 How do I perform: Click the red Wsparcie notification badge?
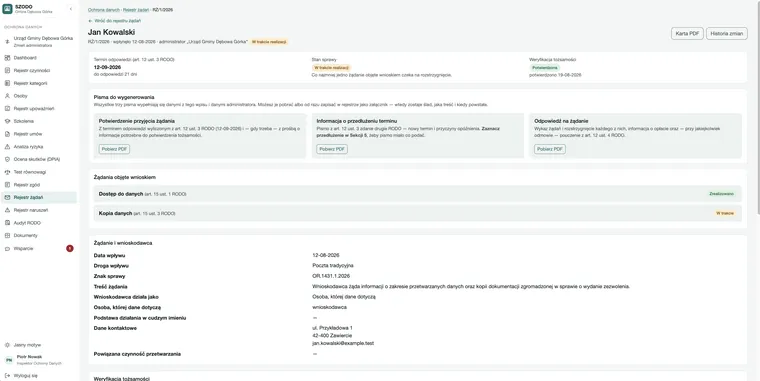(x=70, y=248)
